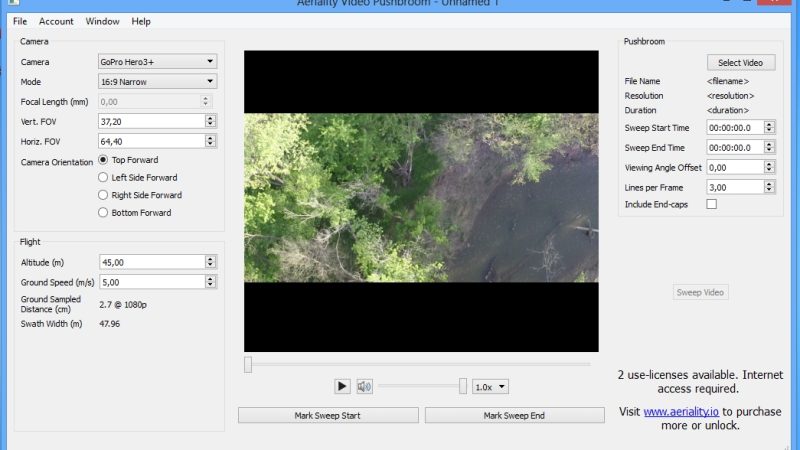Image resolution: width=800 pixels, height=450 pixels.
Task: Select Left Side Forward orientation
Action: [x=103, y=178]
